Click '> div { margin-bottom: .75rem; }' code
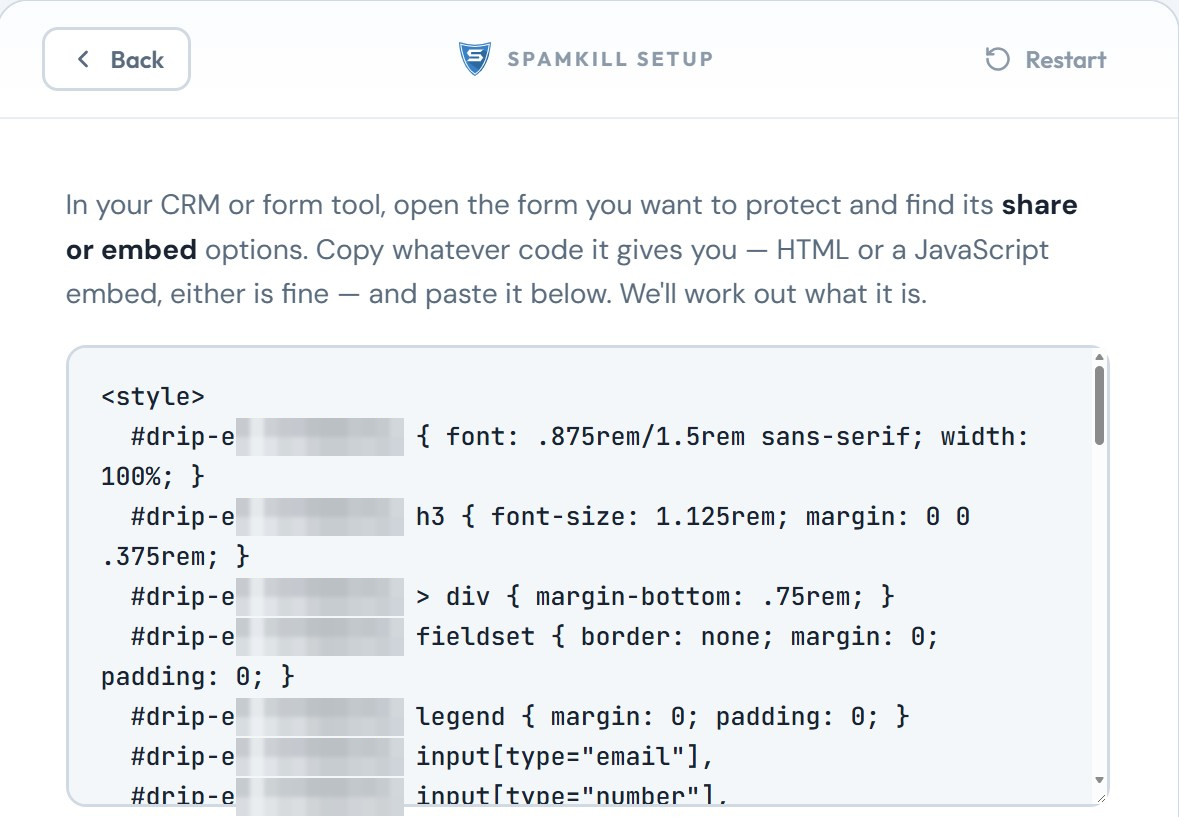Image resolution: width=1179 pixels, height=817 pixels. [655, 596]
